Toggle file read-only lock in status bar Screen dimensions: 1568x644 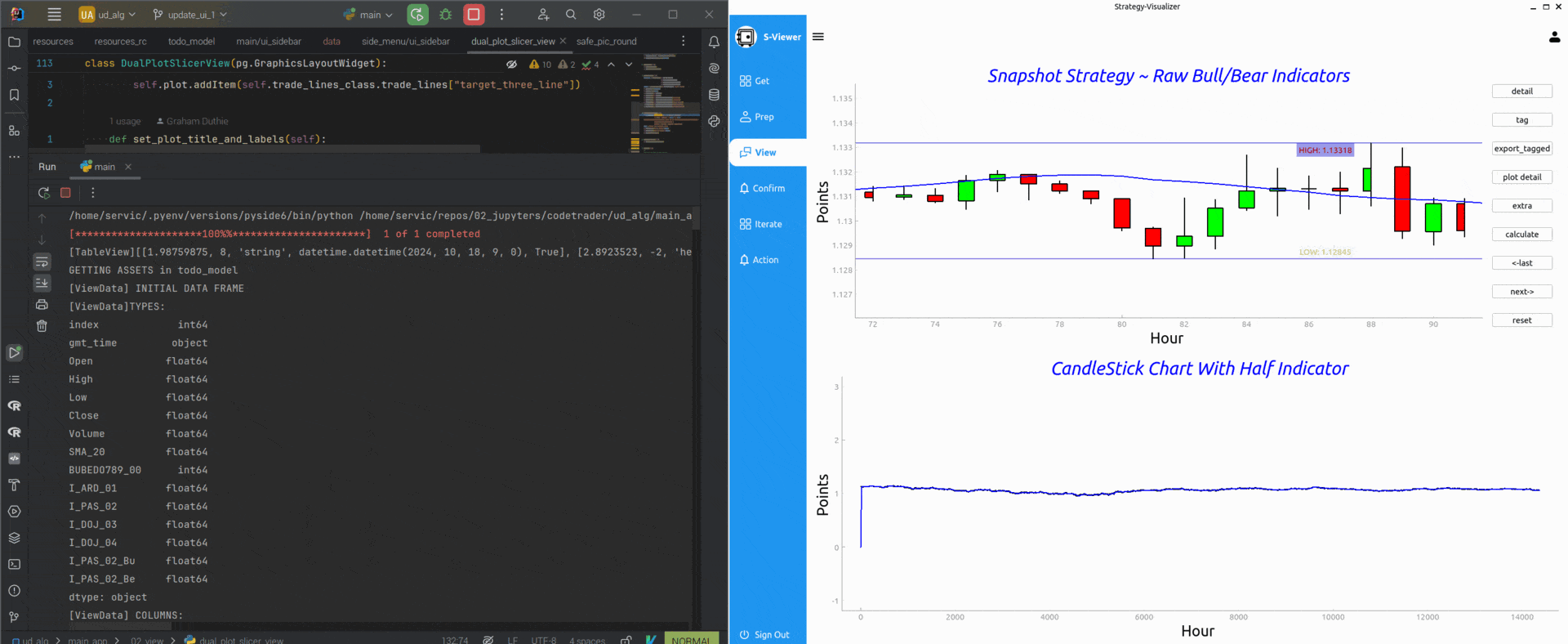coord(626,640)
